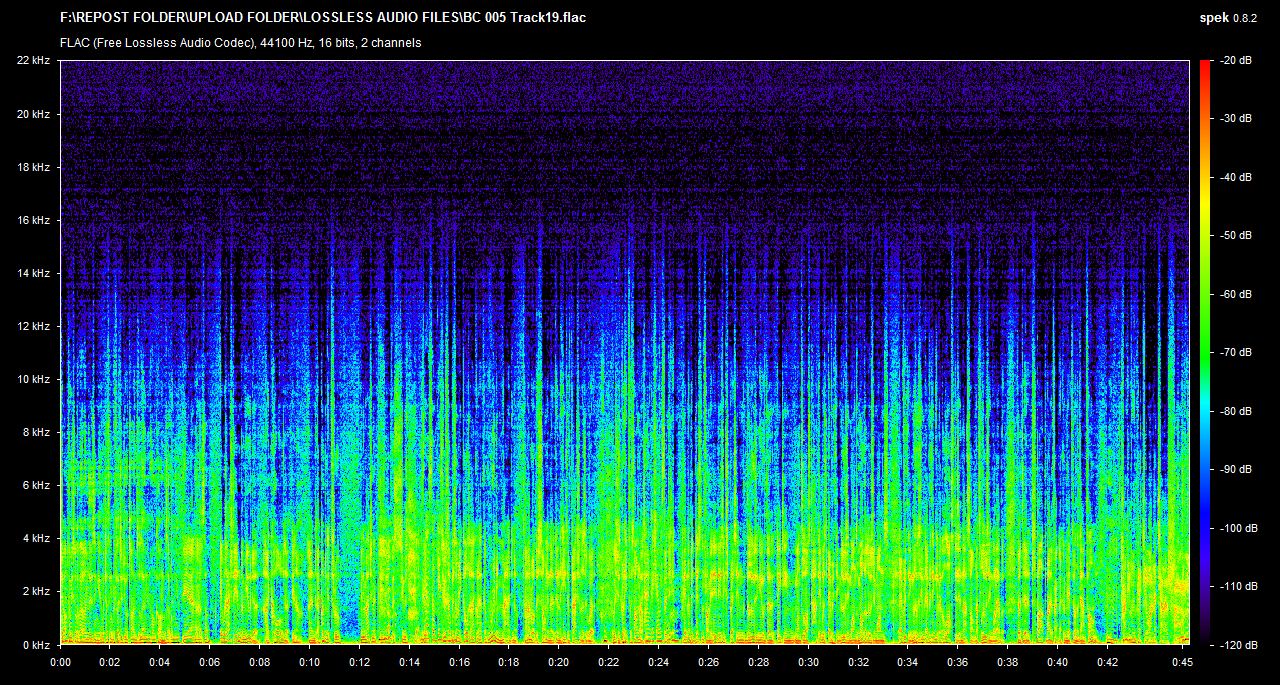Click the 0 kHz frequency label
Image resolution: width=1280 pixels, height=685 pixels.
36,644
